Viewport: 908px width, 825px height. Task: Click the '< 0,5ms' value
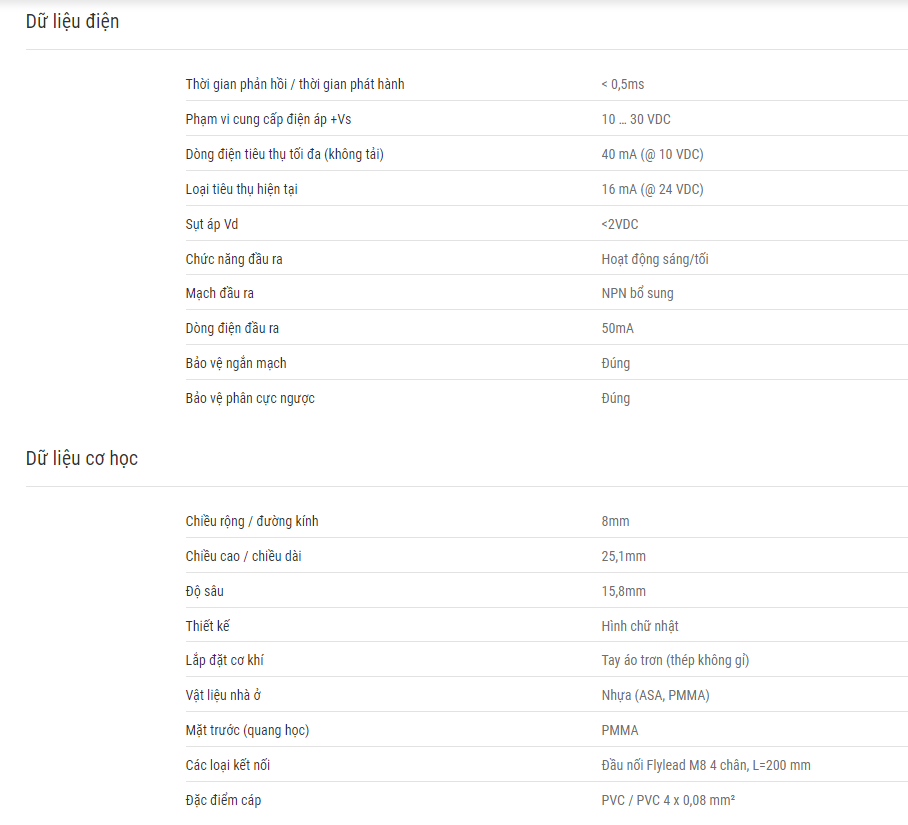(623, 85)
